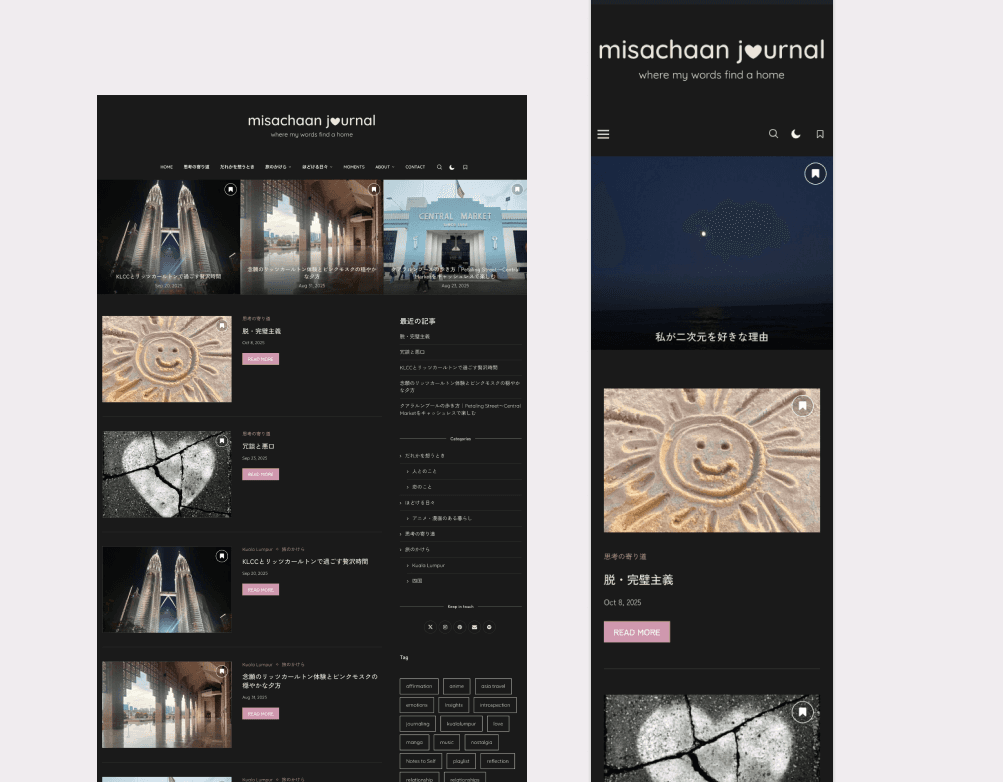Open the Pinterest social icon under Keep in touch
This screenshot has height=782, width=1003.
point(459,627)
